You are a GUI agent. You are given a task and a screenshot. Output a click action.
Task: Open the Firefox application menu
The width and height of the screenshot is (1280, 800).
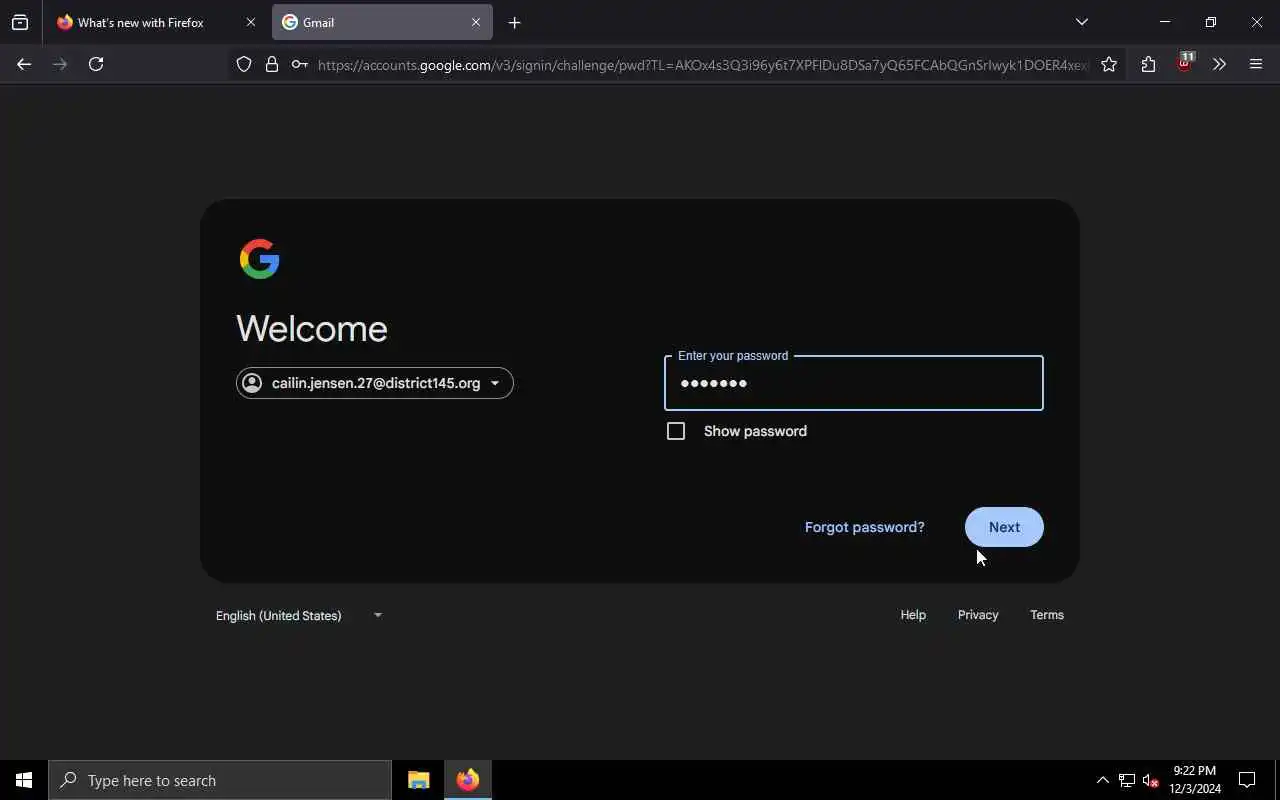coord(1256,65)
